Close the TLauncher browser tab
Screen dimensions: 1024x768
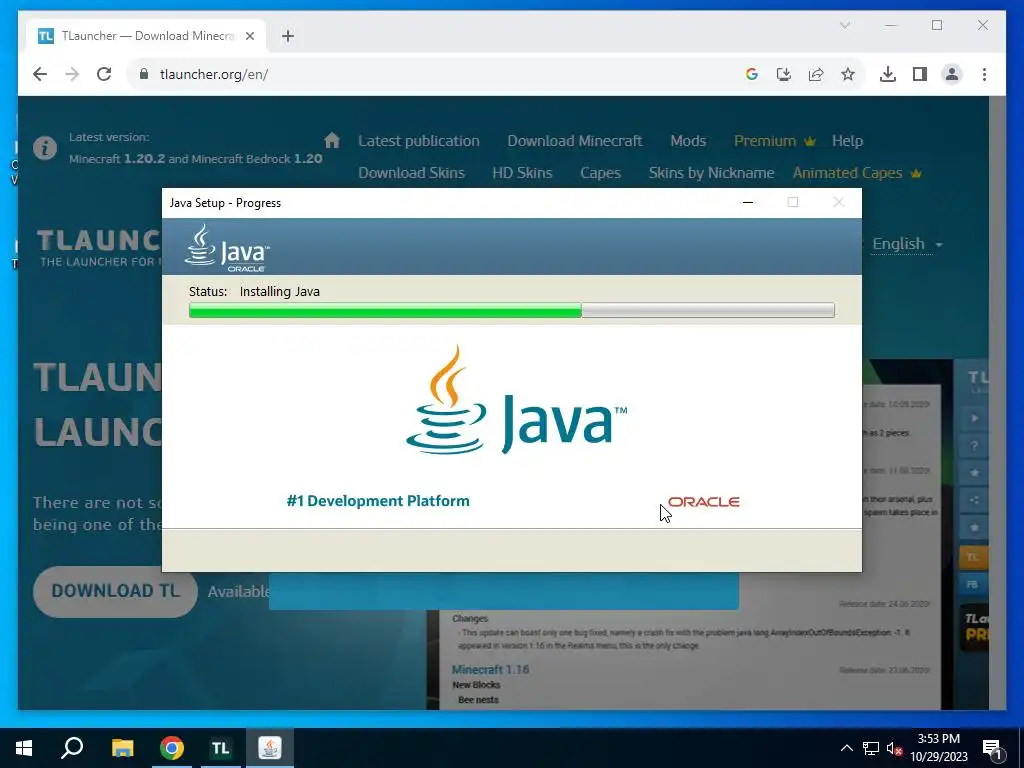[249, 36]
